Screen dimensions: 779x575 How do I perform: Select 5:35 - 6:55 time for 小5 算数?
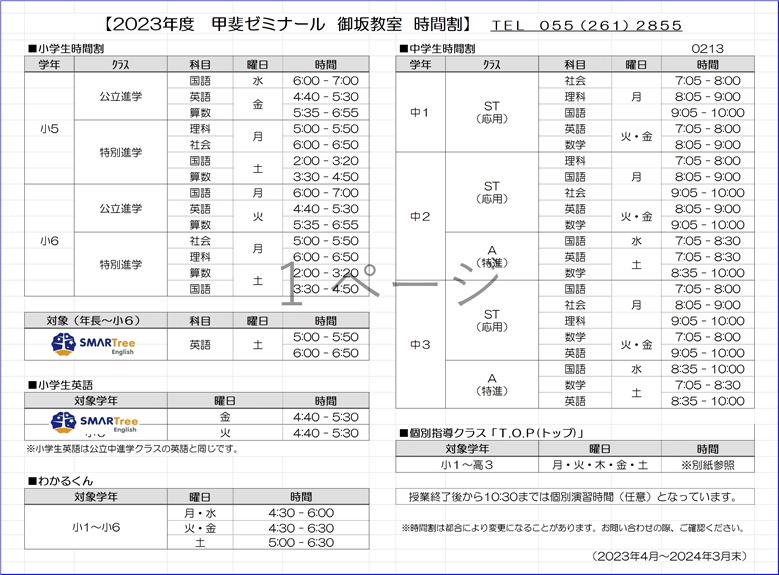point(325,113)
